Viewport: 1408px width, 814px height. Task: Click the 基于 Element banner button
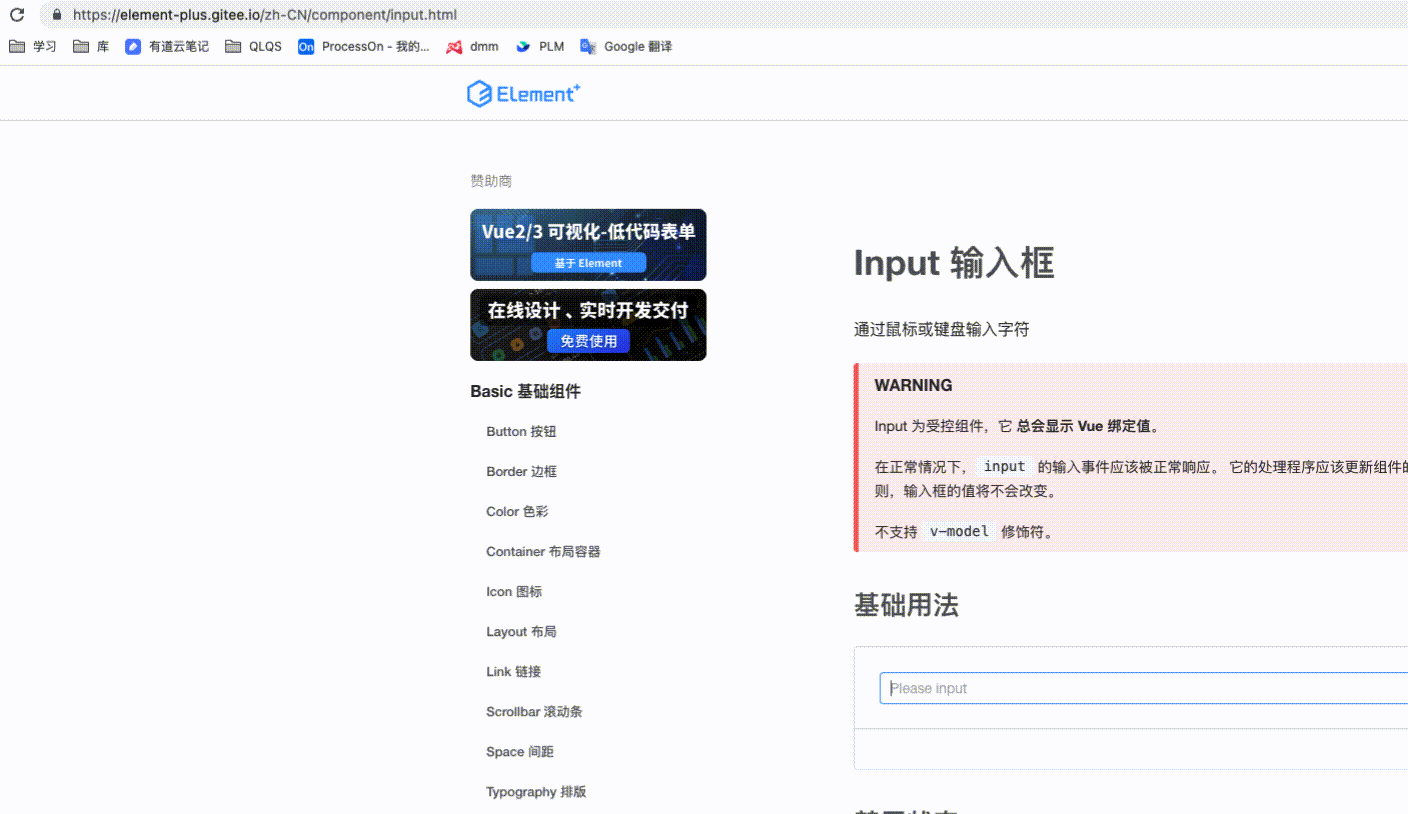589,263
